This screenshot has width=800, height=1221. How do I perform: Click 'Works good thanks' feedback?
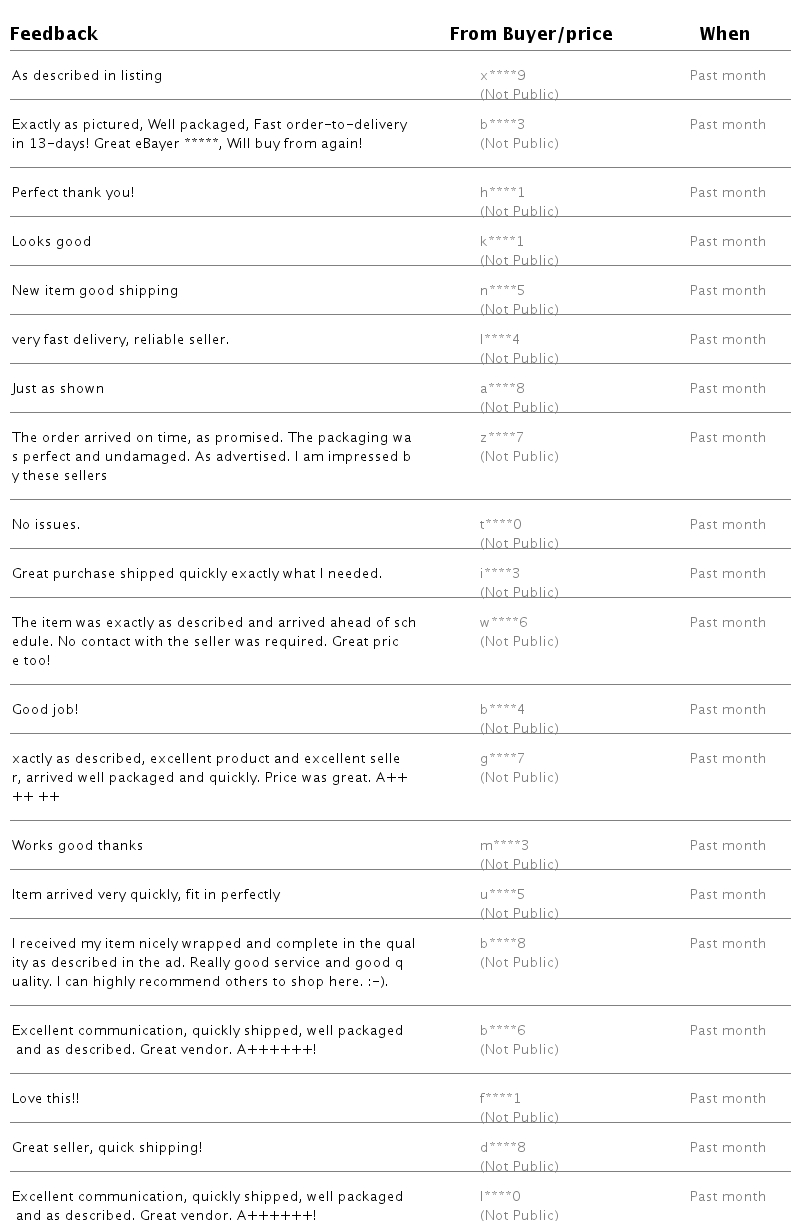click(x=78, y=846)
